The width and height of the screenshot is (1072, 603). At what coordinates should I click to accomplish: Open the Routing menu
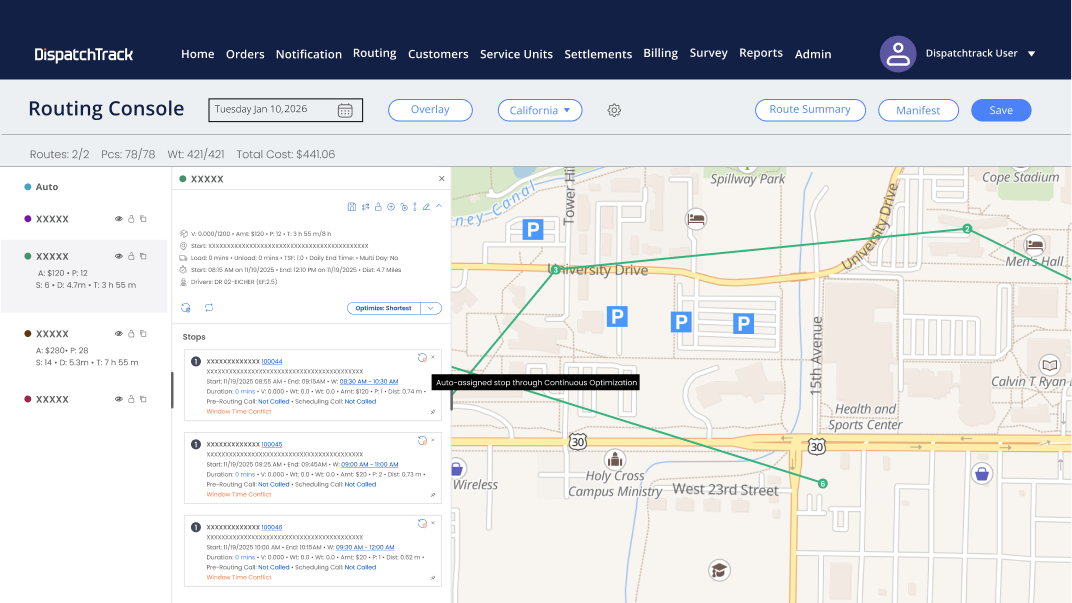click(375, 53)
